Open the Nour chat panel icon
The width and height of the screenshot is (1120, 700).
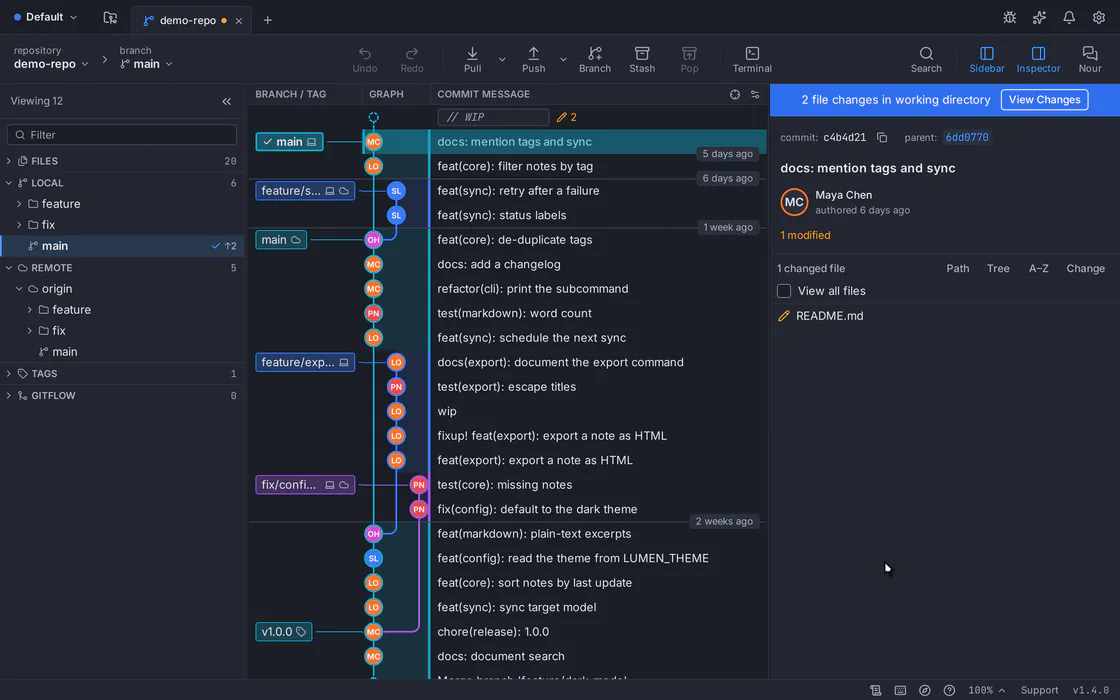click(x=1089, y=54)
